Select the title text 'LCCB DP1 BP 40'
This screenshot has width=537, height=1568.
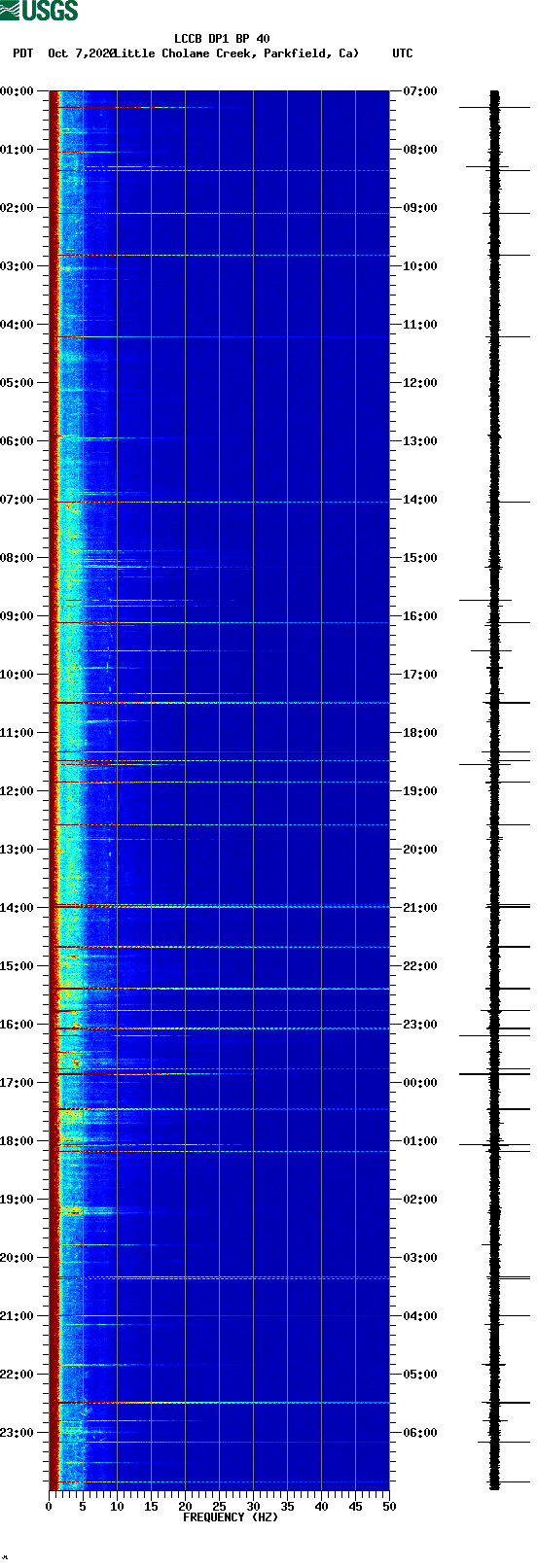coord(222,40)
